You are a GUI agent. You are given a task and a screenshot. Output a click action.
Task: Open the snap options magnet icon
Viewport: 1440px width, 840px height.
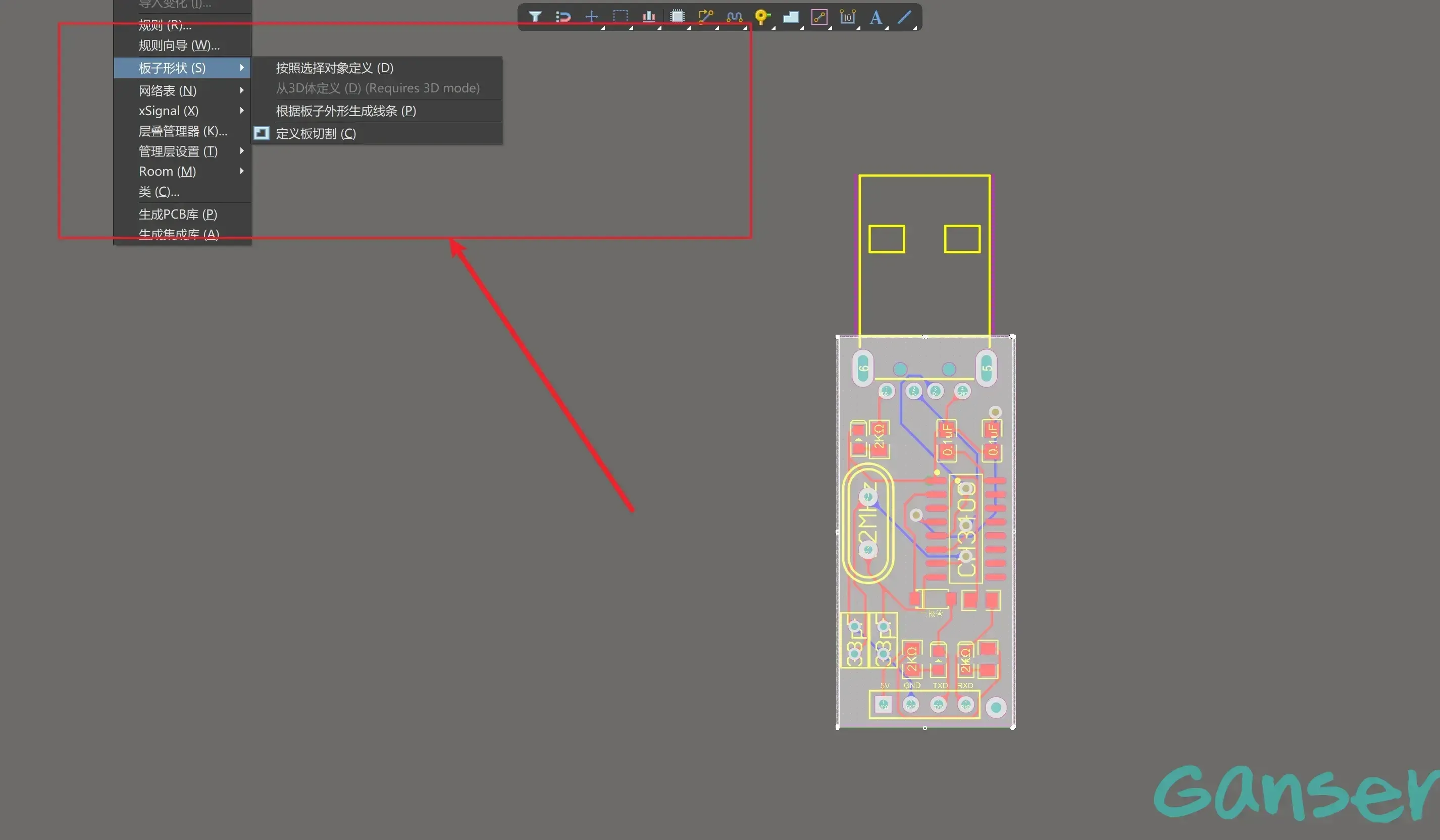[563, 17]
